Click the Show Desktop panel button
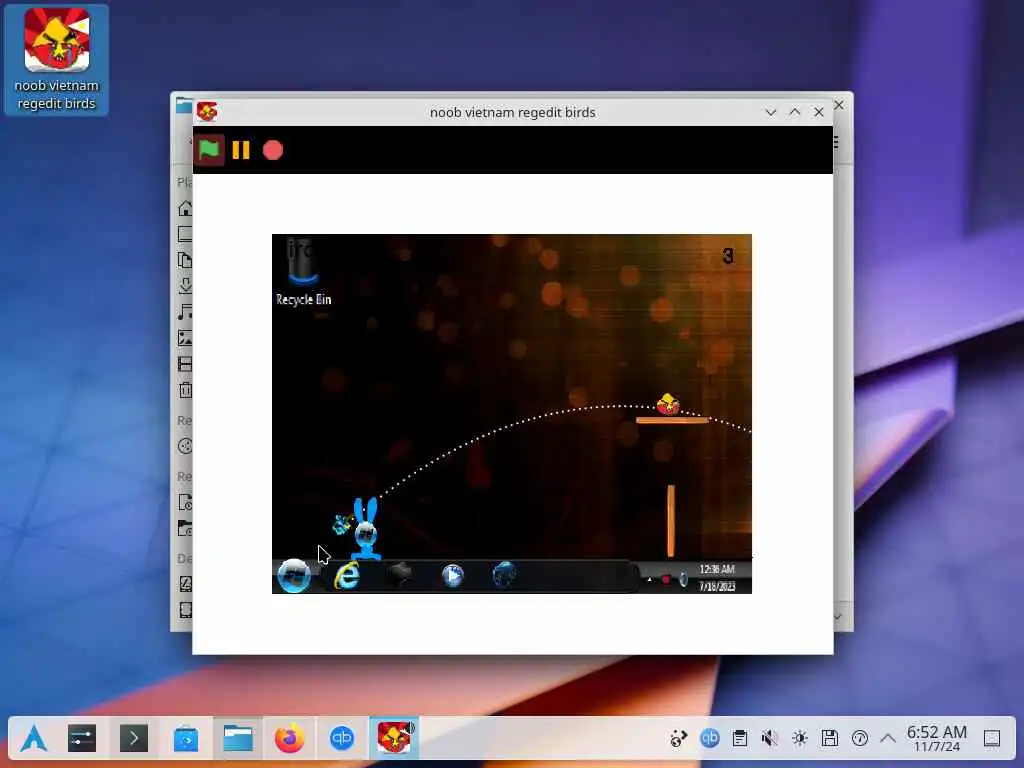 point(992,739)
